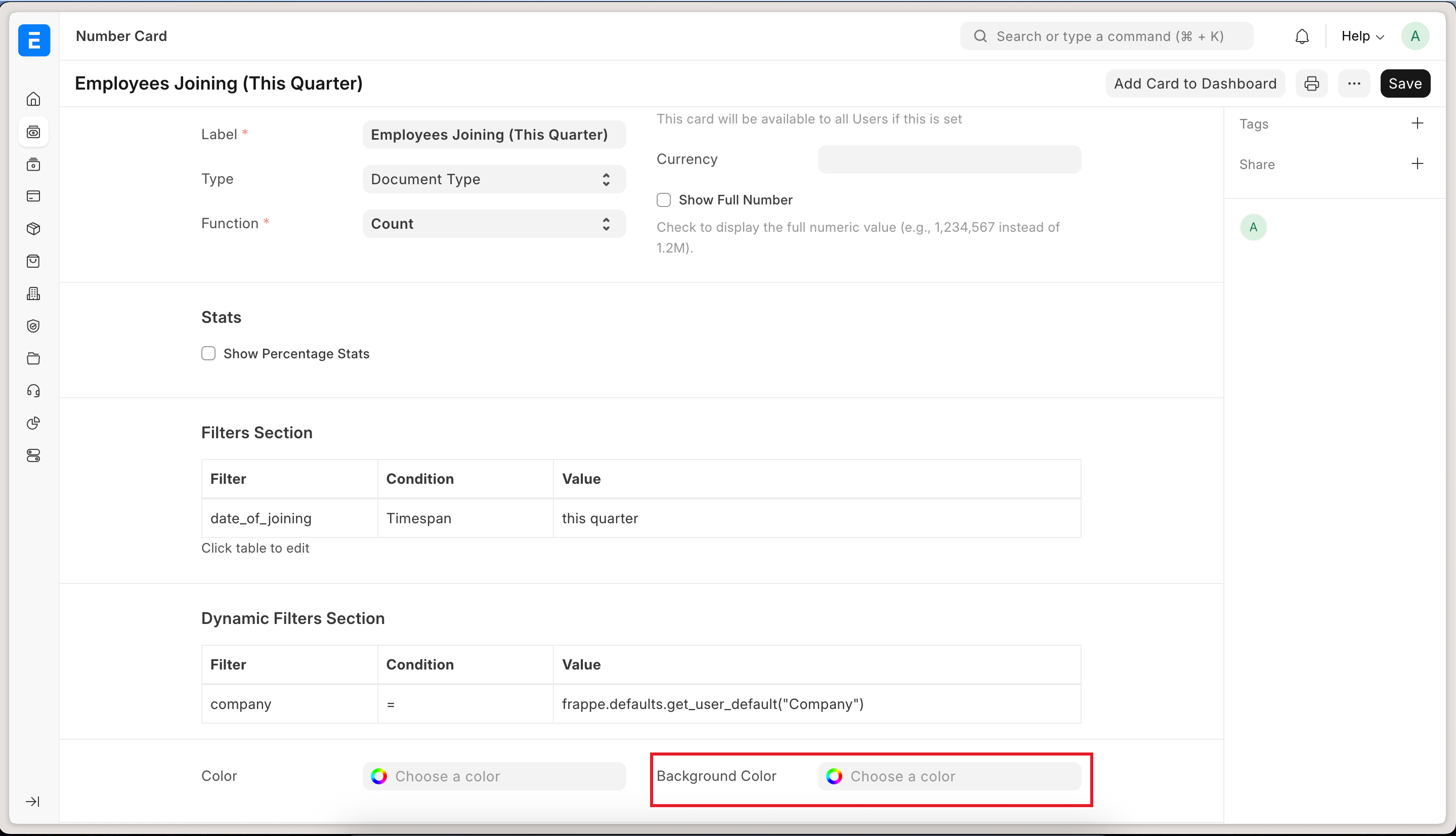This screenshot has width=1456, height=836.
Task: Save the number card
Action: (1405, 84)
